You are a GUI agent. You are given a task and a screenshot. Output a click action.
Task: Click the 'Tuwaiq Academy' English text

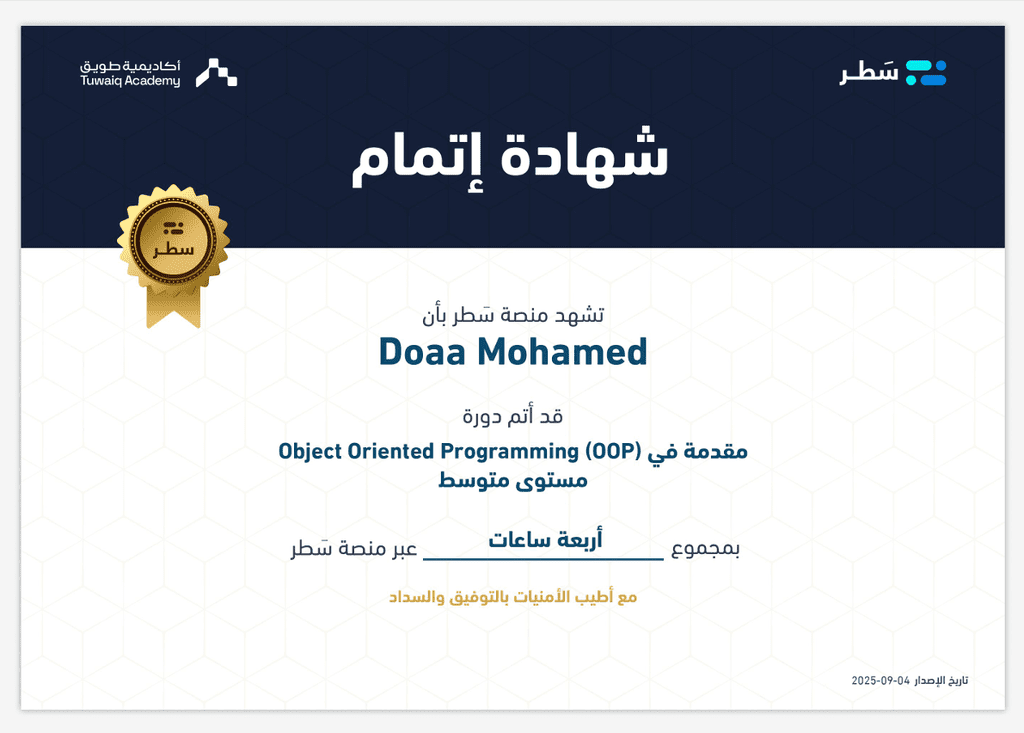(x=130, y=81)
